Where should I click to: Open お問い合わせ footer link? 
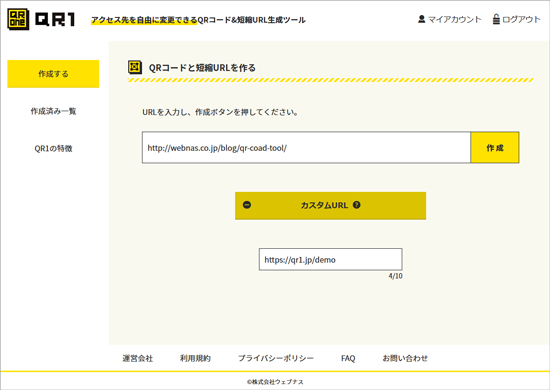405,358
